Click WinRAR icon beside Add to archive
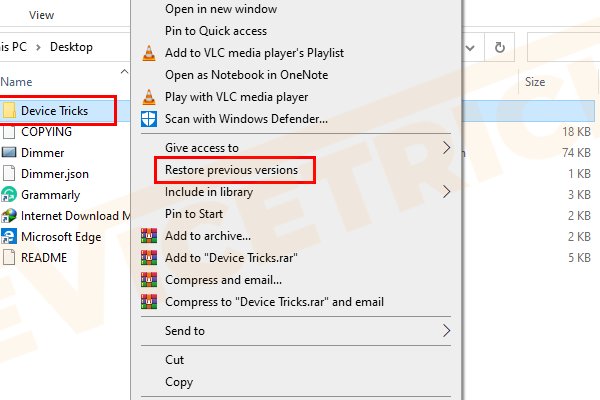This screenshot has width=600, height=400. (149, 236)
